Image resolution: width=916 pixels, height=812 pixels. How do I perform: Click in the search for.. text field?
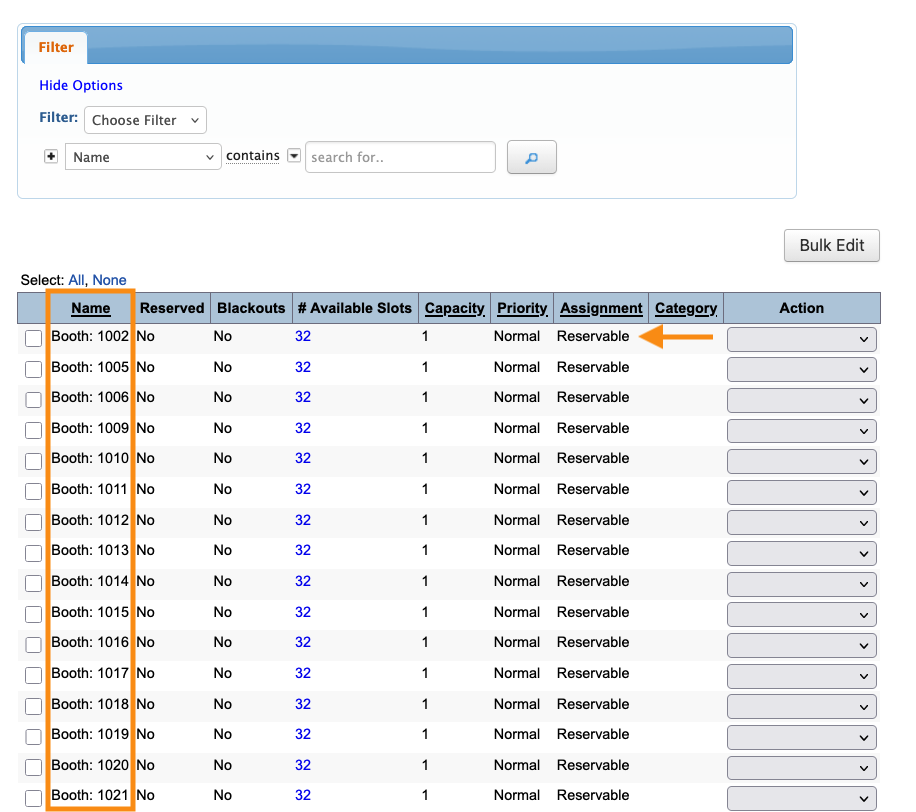tap(400, 157)
